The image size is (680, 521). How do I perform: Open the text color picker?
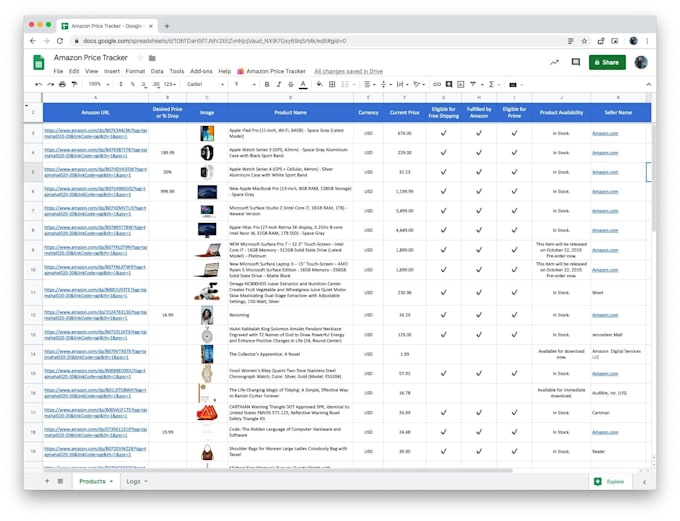(x=303, y=84)
